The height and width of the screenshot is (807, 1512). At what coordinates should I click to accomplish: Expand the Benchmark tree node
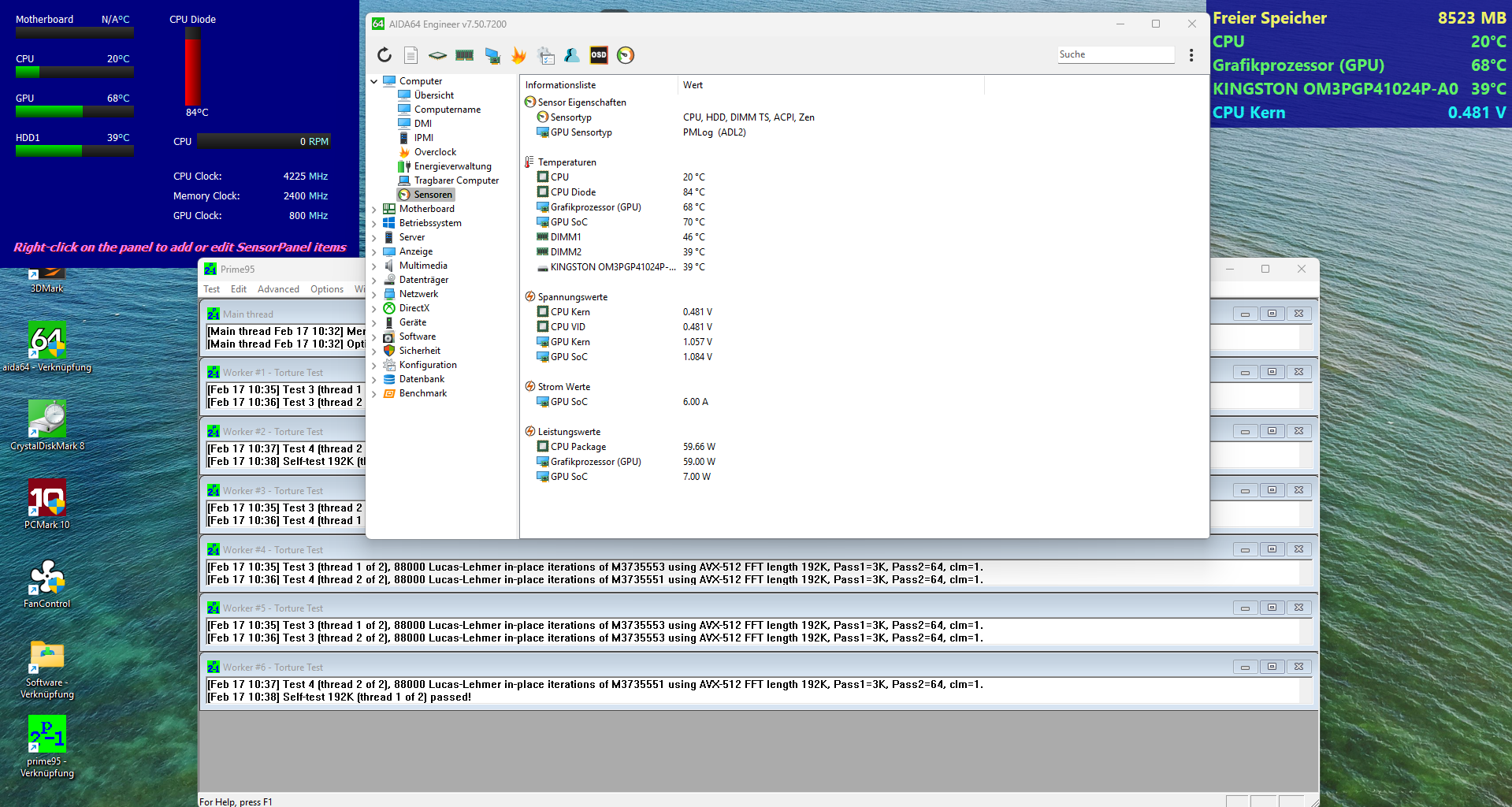(374, 393)
